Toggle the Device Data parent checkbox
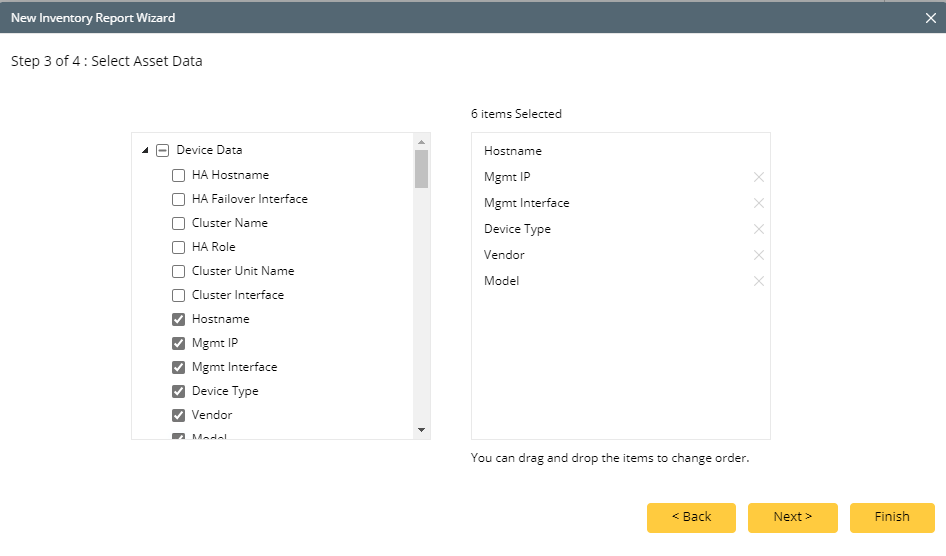 (x=163, y=150)
